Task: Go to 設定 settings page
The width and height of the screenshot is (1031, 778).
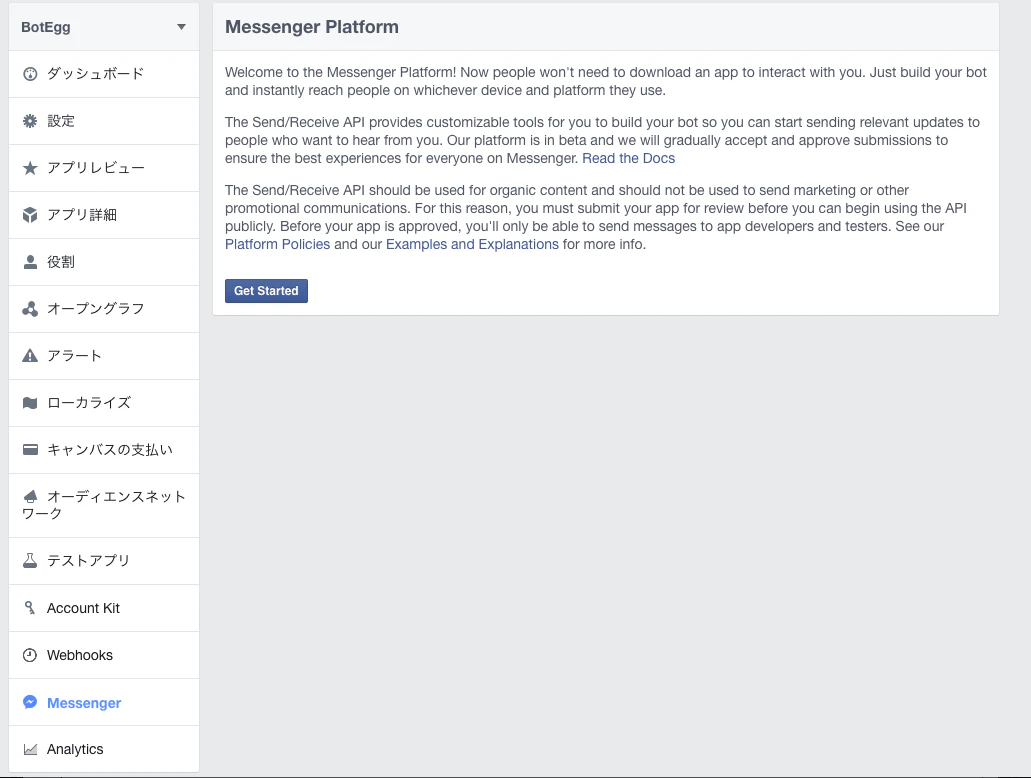Action: (x=104, y=121)
